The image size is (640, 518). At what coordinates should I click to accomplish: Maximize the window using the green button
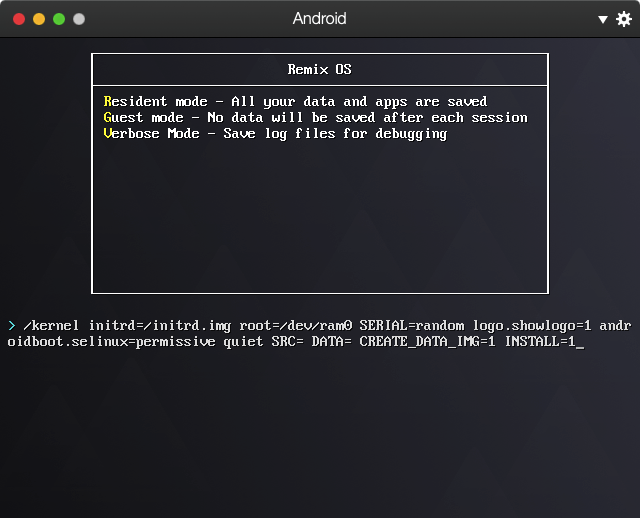(x=59, y=19)
